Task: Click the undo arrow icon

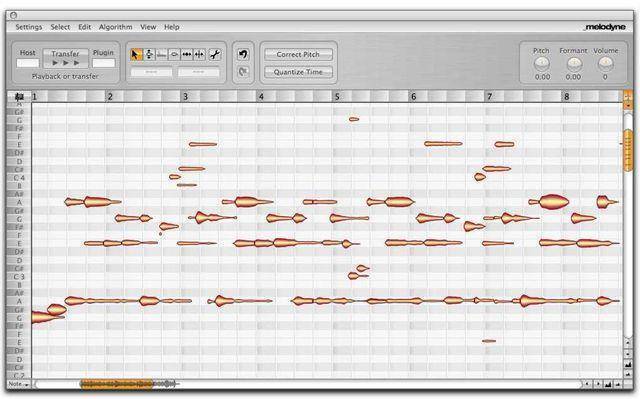Action: point(243,54)
